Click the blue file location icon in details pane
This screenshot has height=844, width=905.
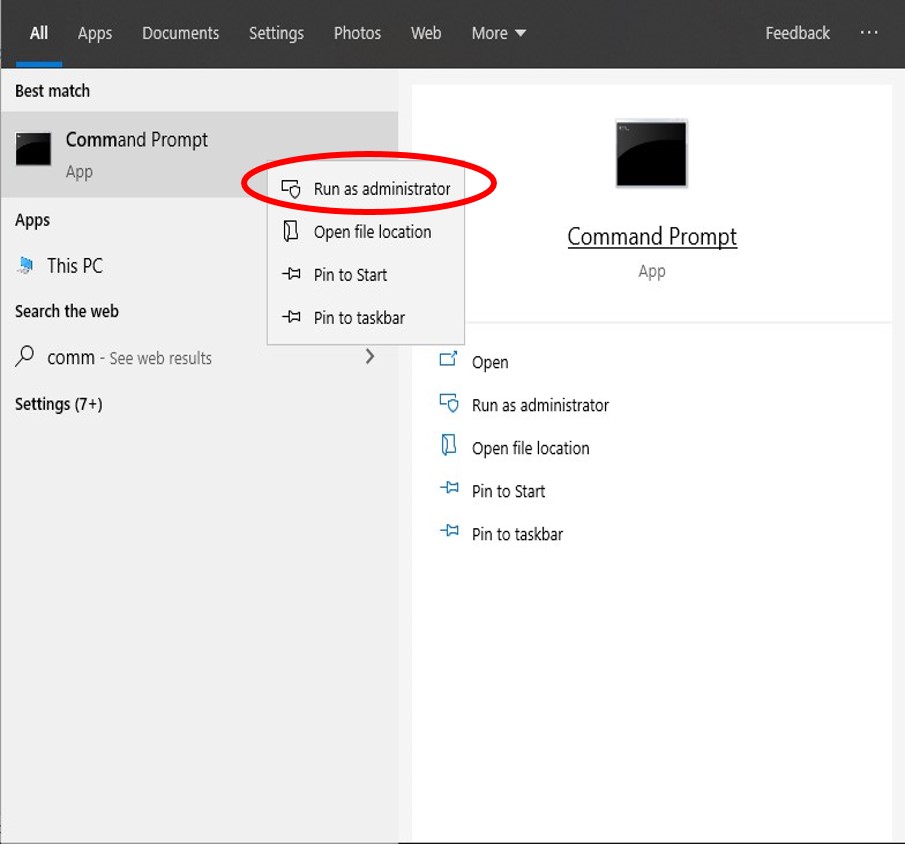coord(448,446)
